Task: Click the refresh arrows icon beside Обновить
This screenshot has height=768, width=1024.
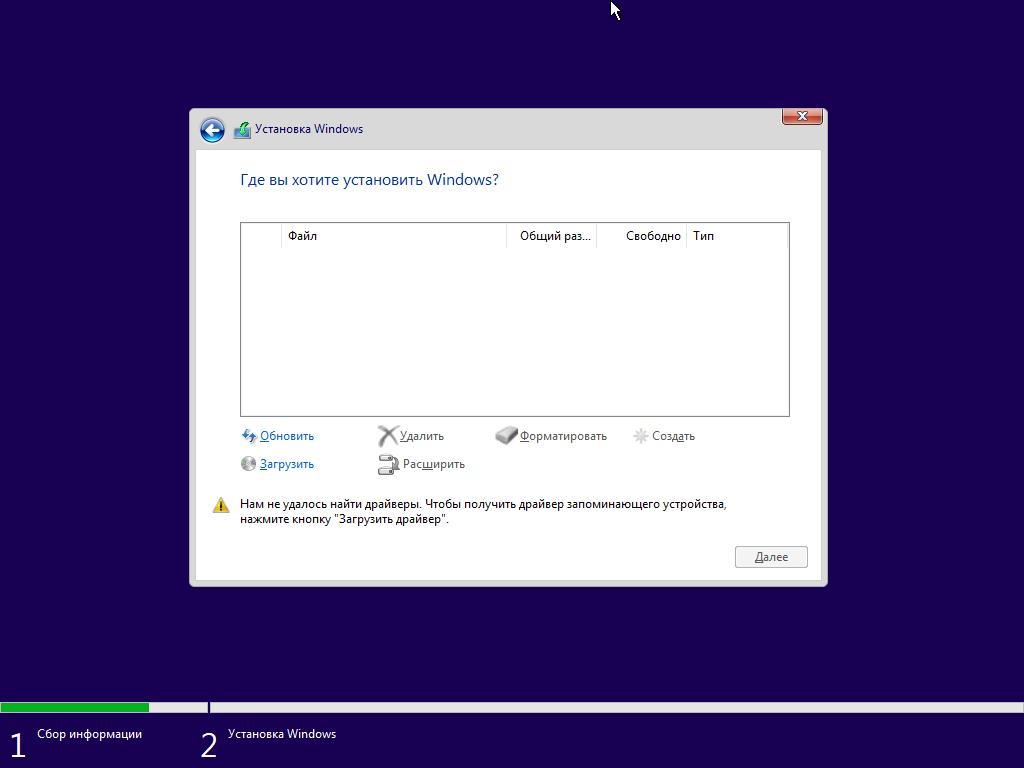Action: click(249, 436)
